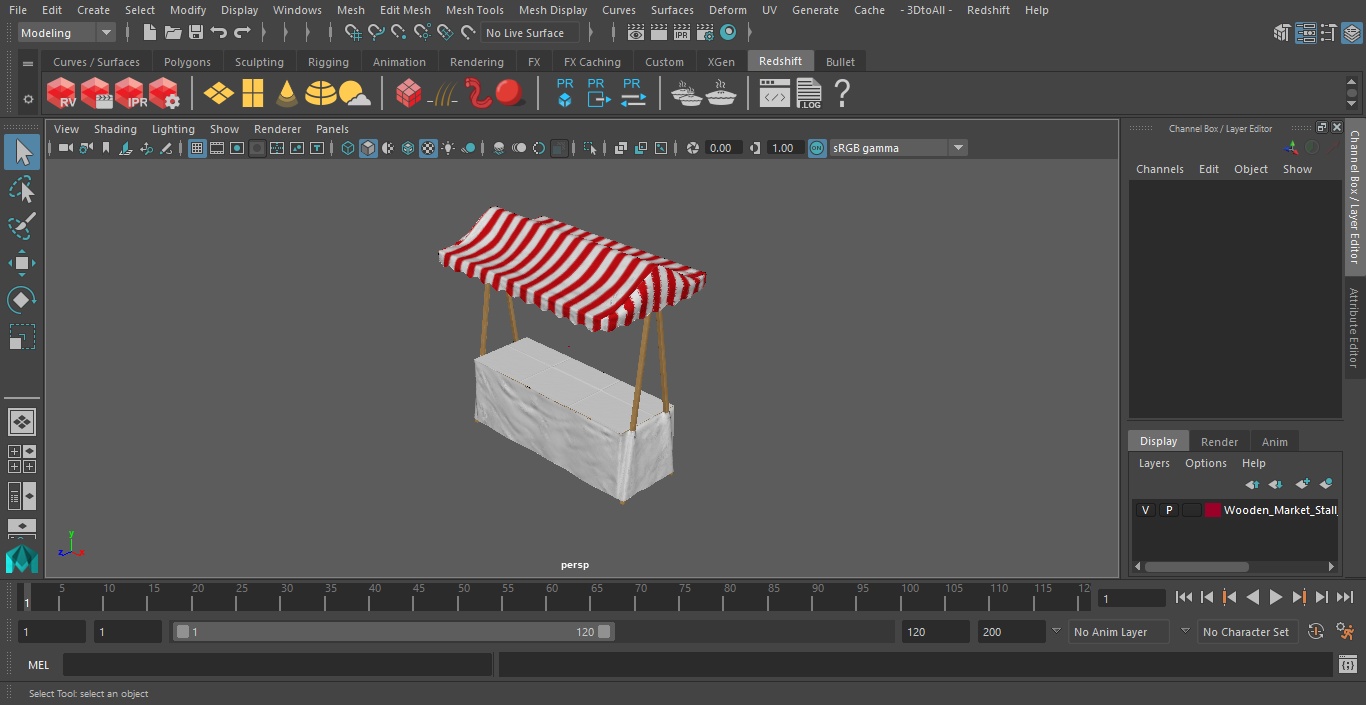Go to end of playback range
This screenshot has width=1366, height=705.
(1345, 597)
